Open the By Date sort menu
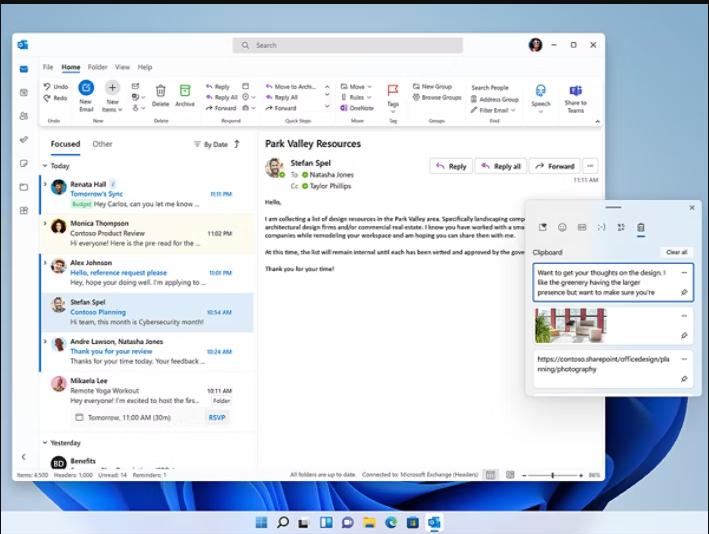709x534 pixels. (211, 144)
